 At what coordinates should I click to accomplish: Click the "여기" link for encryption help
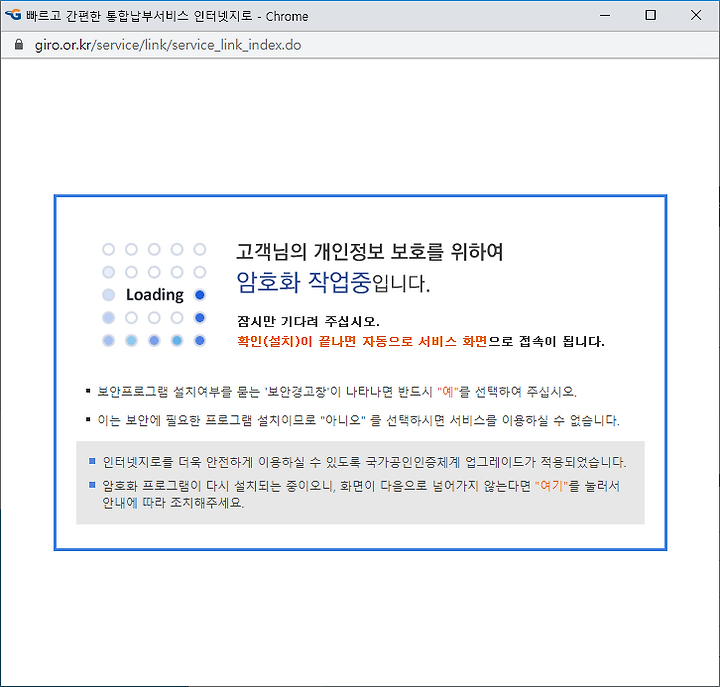pyautogui.click(x=551, y=486)
